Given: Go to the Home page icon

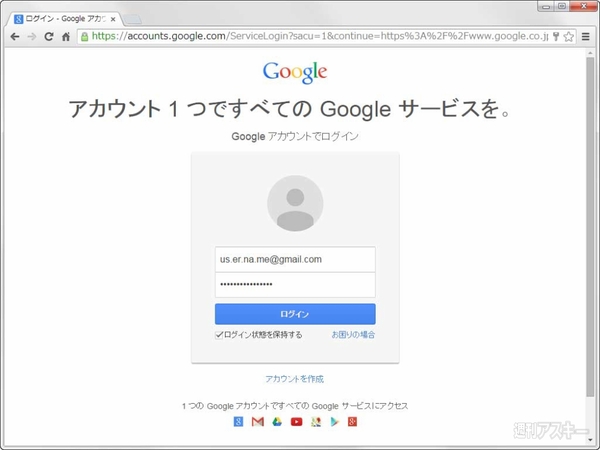Looking at the screenshot, I should [66, 37].
